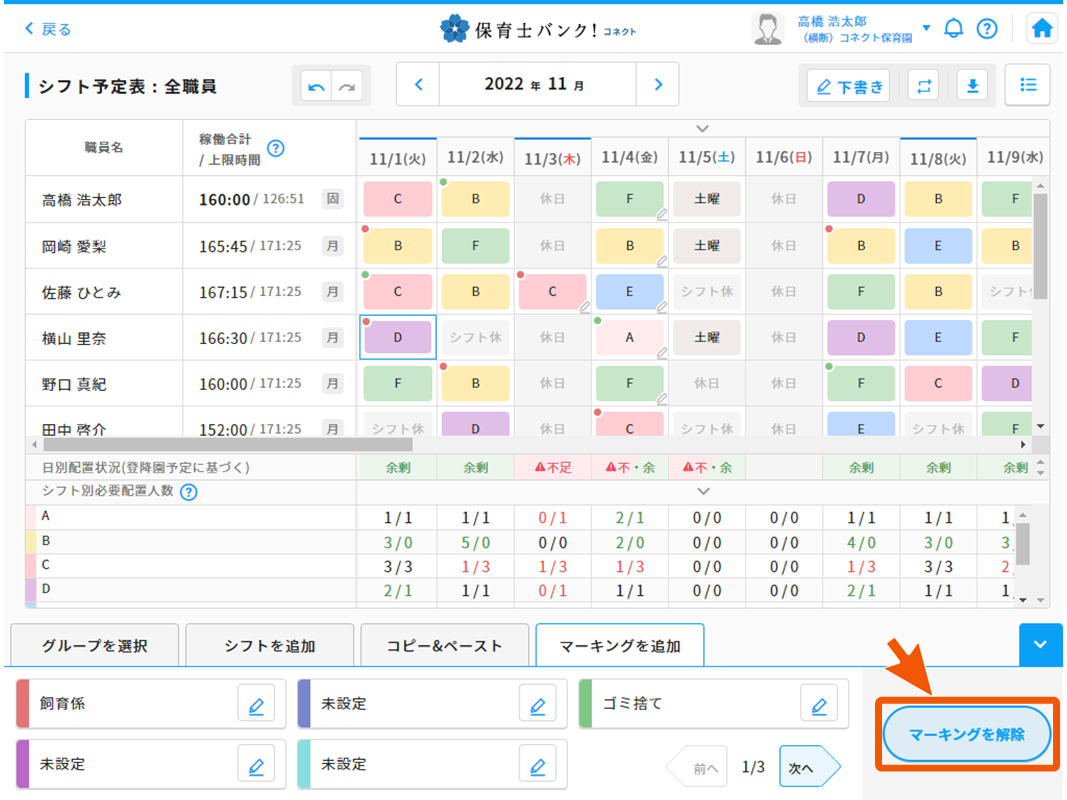
Task: Click the download icon button
Action: (971, 86)
